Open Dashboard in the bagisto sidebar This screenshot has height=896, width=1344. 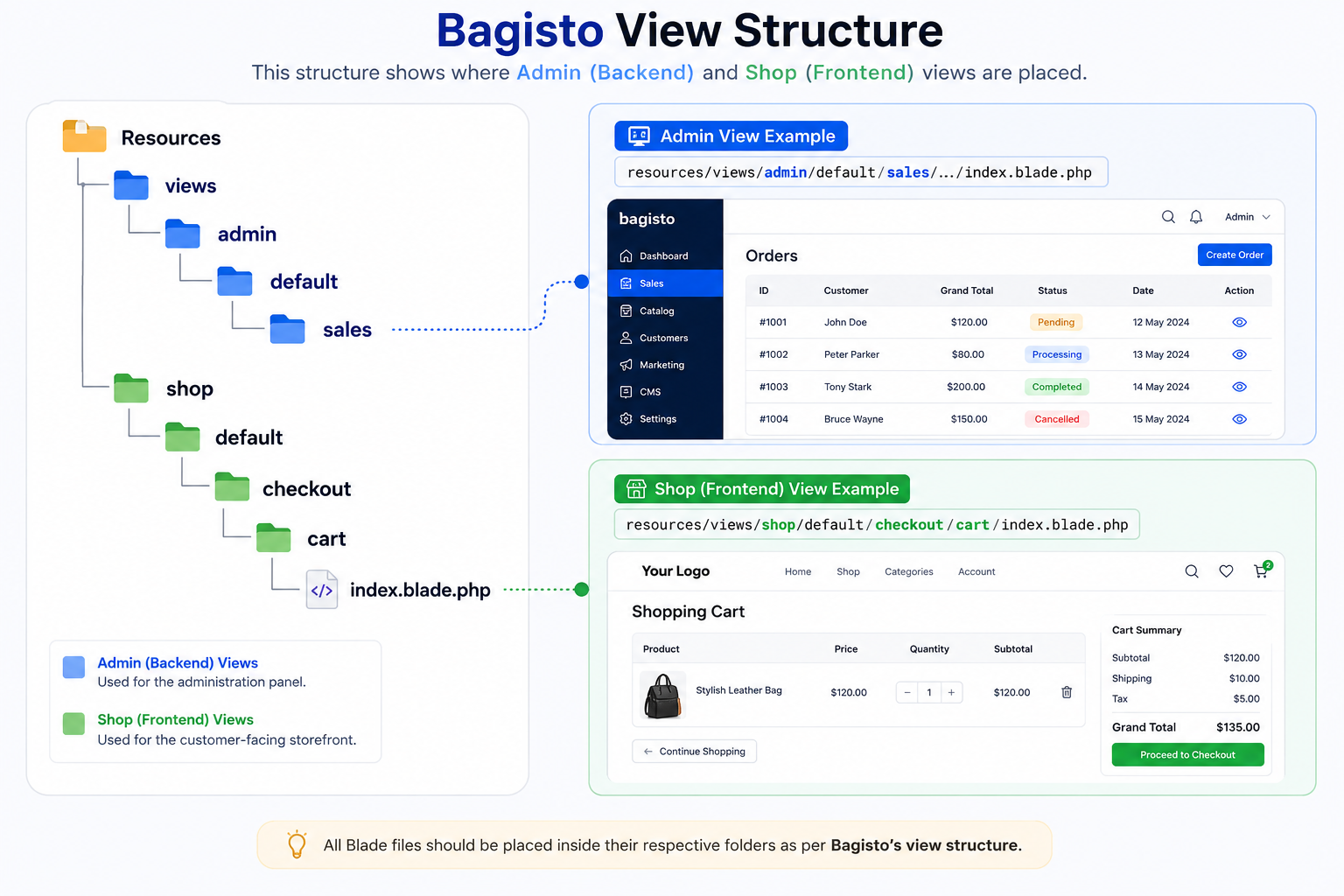pyautogui.click(x=665, y=256)
